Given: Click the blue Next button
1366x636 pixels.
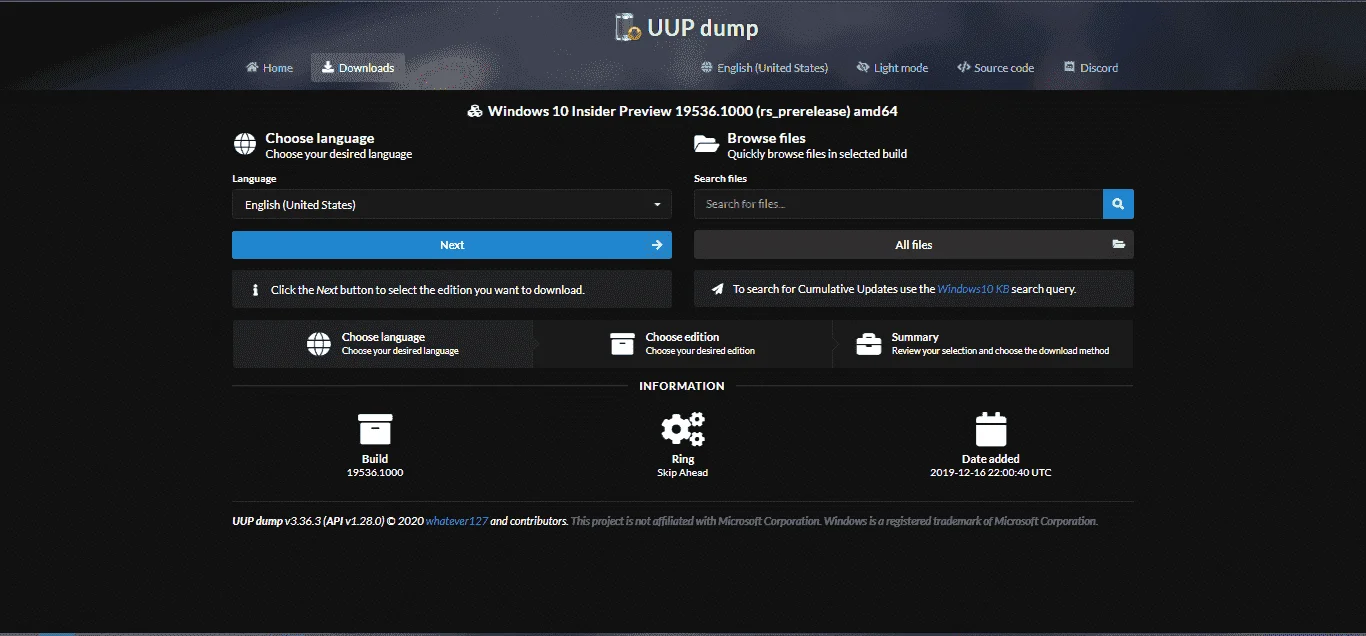Looking at the screenshot, I should pos(452,245).
